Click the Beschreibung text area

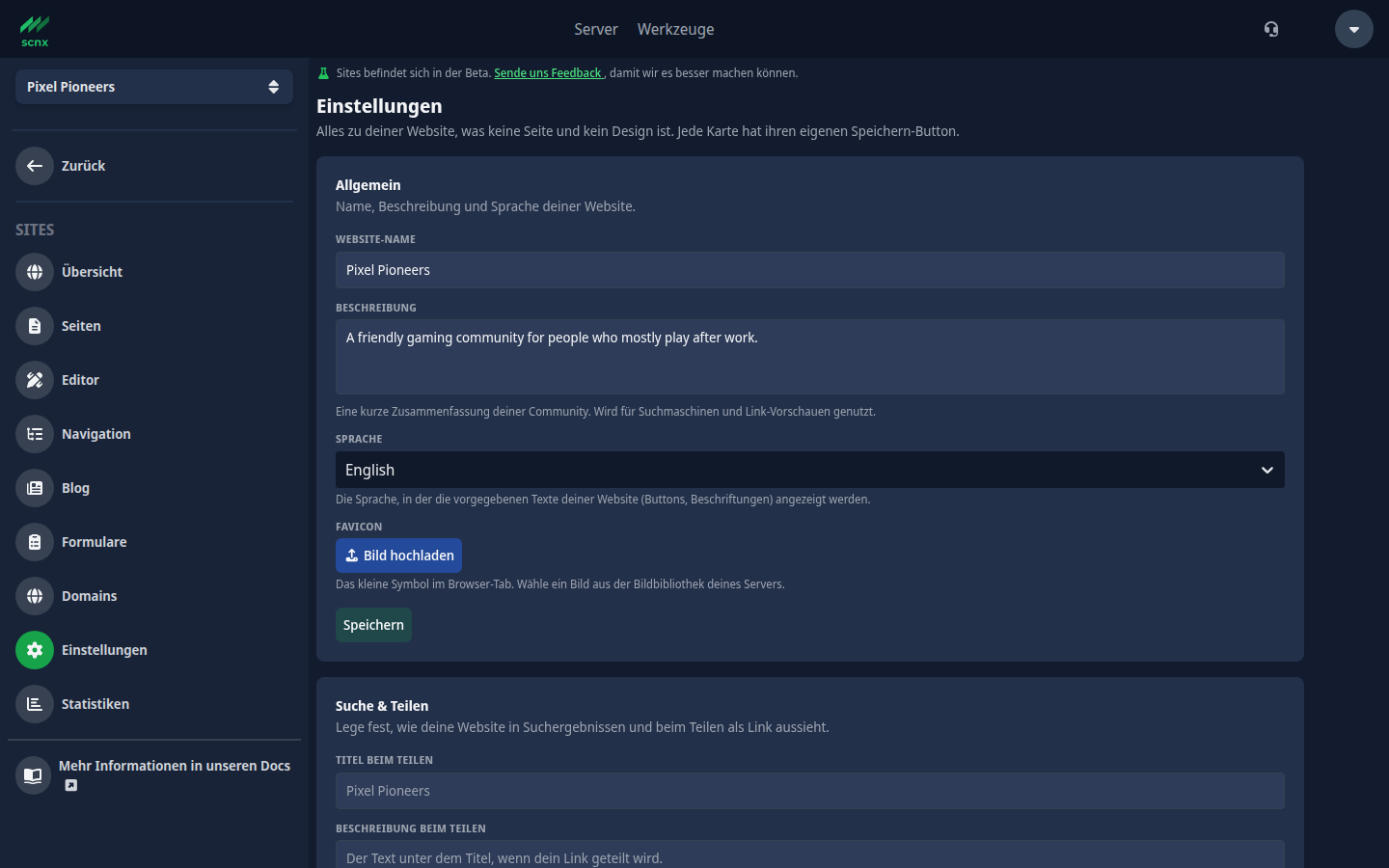pos(810,357)
